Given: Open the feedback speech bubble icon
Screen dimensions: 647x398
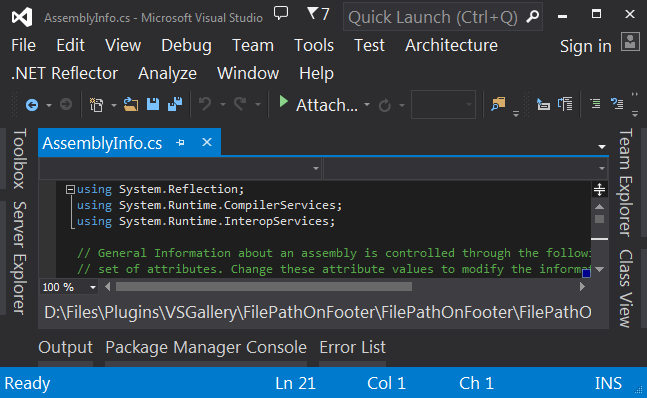Looking at the screenshot, I should [281, 13].
